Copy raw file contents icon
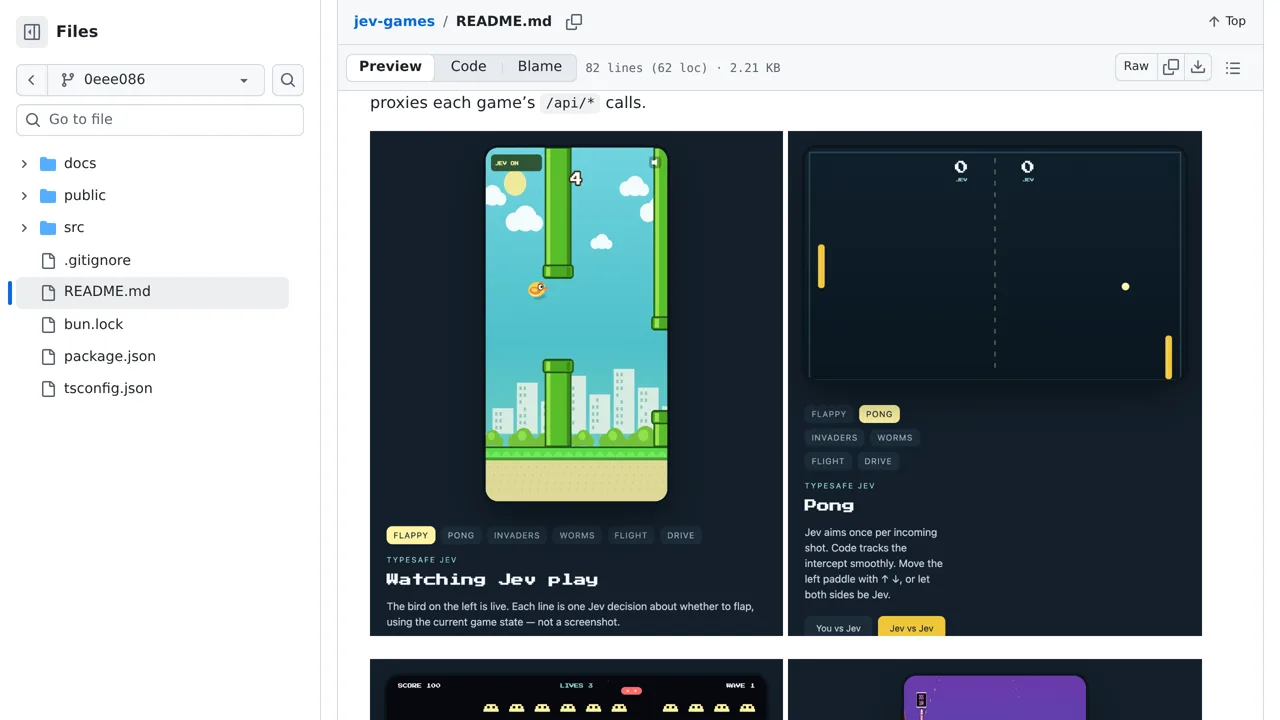 tap(1171, 67)
